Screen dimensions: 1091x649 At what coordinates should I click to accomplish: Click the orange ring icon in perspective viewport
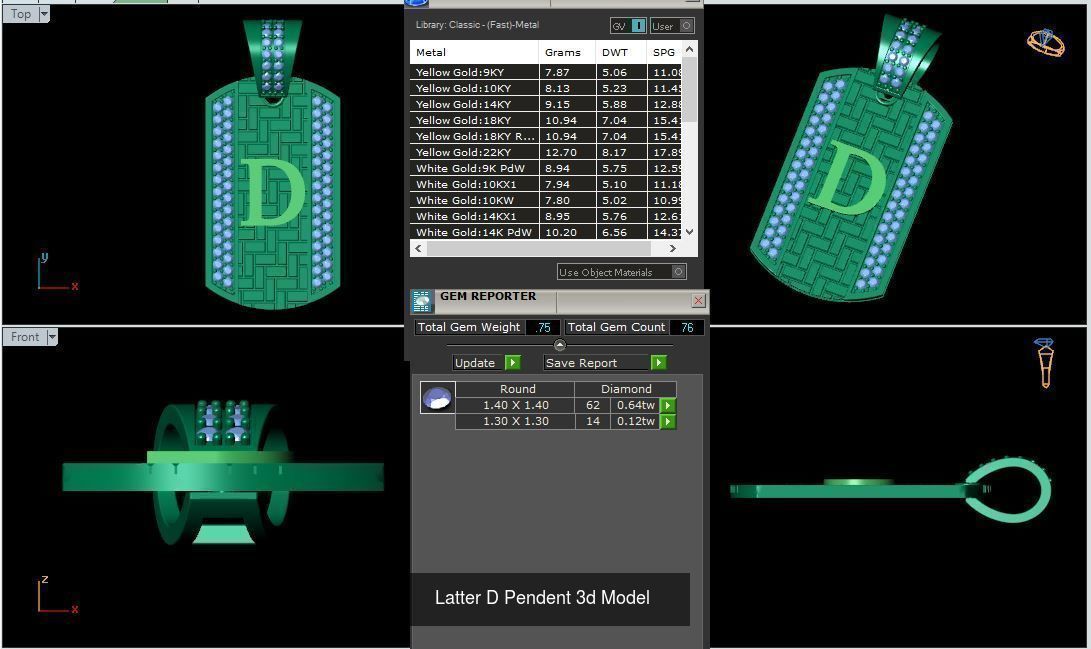click(1046, 42)
